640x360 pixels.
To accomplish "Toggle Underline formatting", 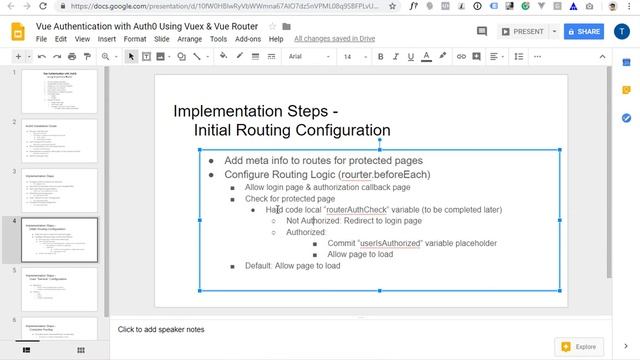I will pos(411,57).
